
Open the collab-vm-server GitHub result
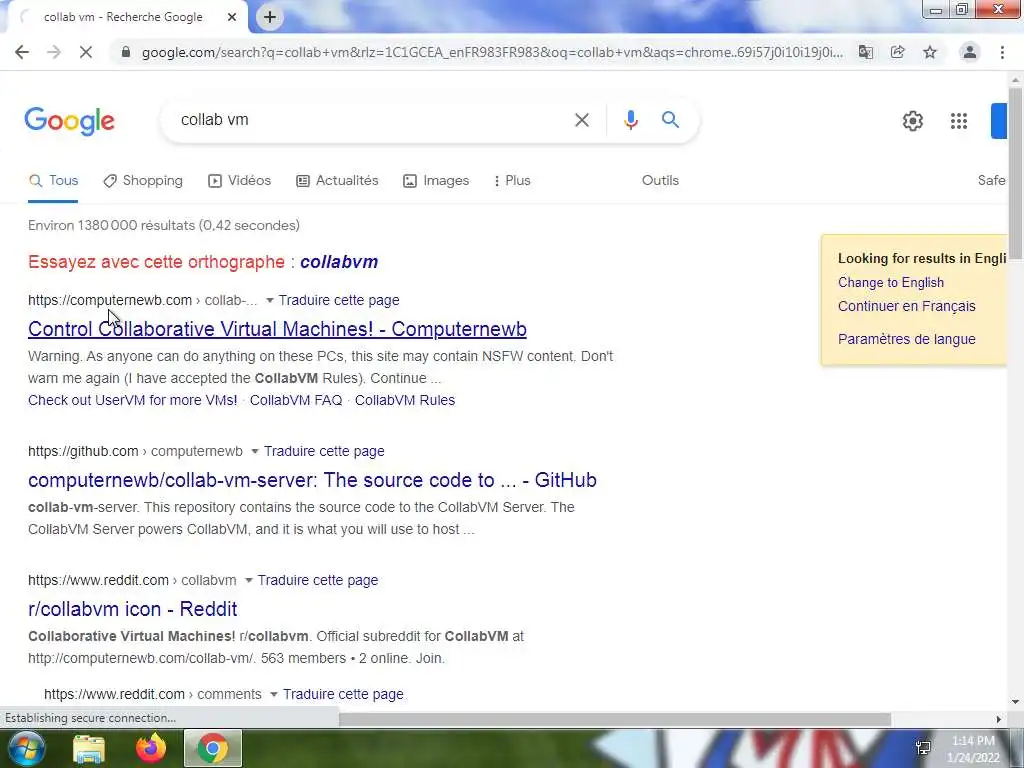pos(312,480)
